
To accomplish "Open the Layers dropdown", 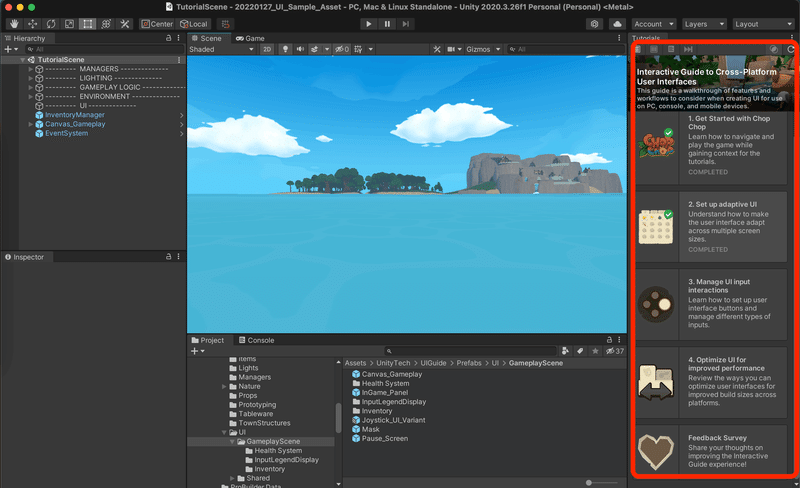I will coord(705,24).
